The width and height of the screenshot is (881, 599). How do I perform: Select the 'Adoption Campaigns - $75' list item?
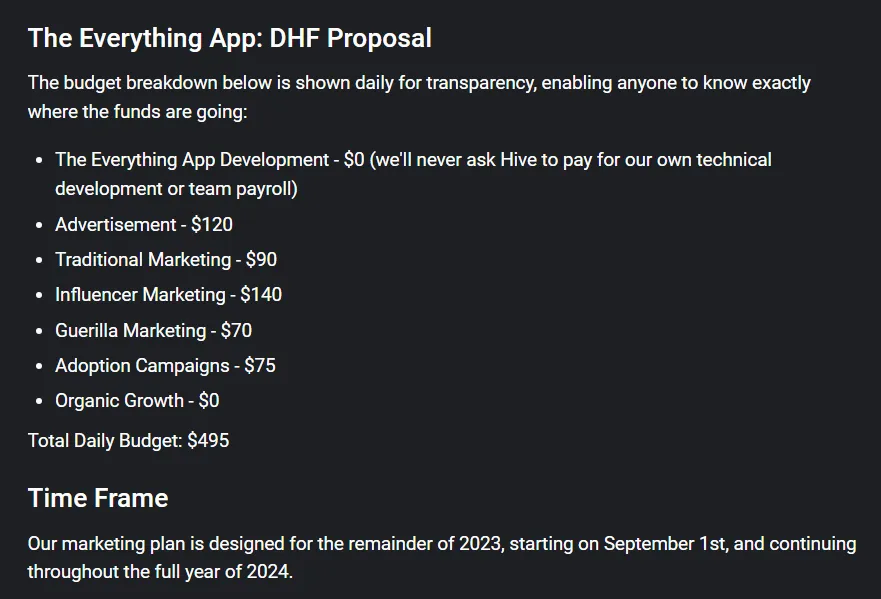coord(165,366)
